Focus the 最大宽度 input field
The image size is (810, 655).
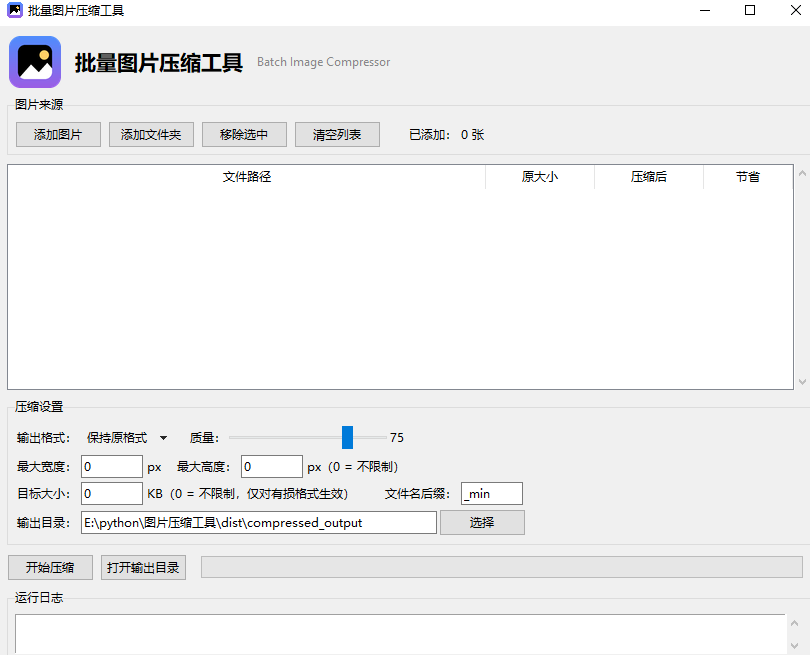point(112,467)
